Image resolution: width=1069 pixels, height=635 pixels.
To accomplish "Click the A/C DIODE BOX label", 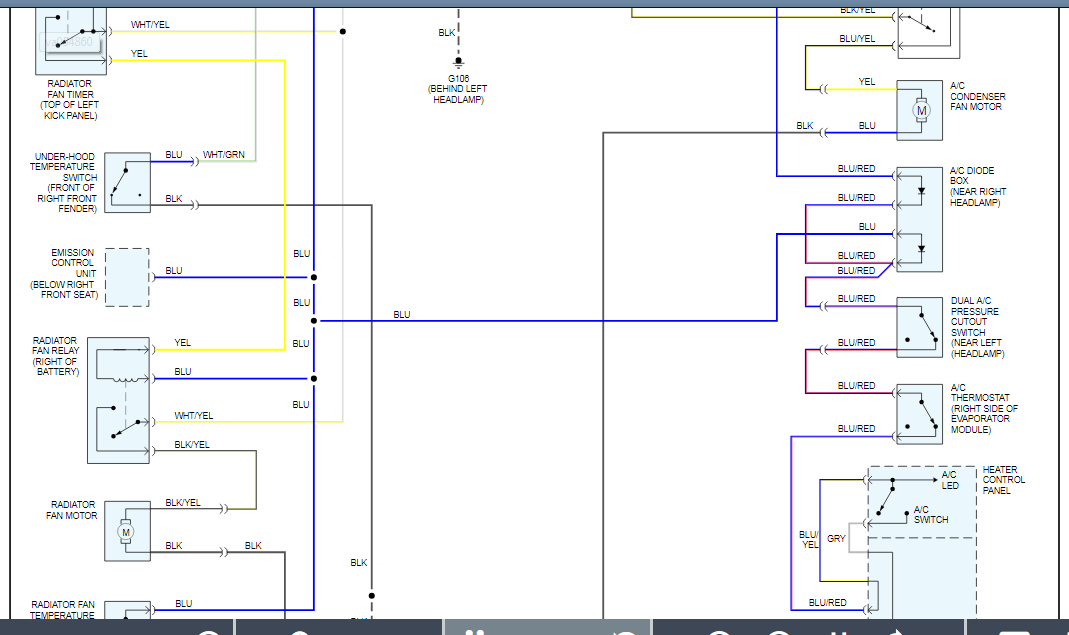I will [x=977, y=186].
